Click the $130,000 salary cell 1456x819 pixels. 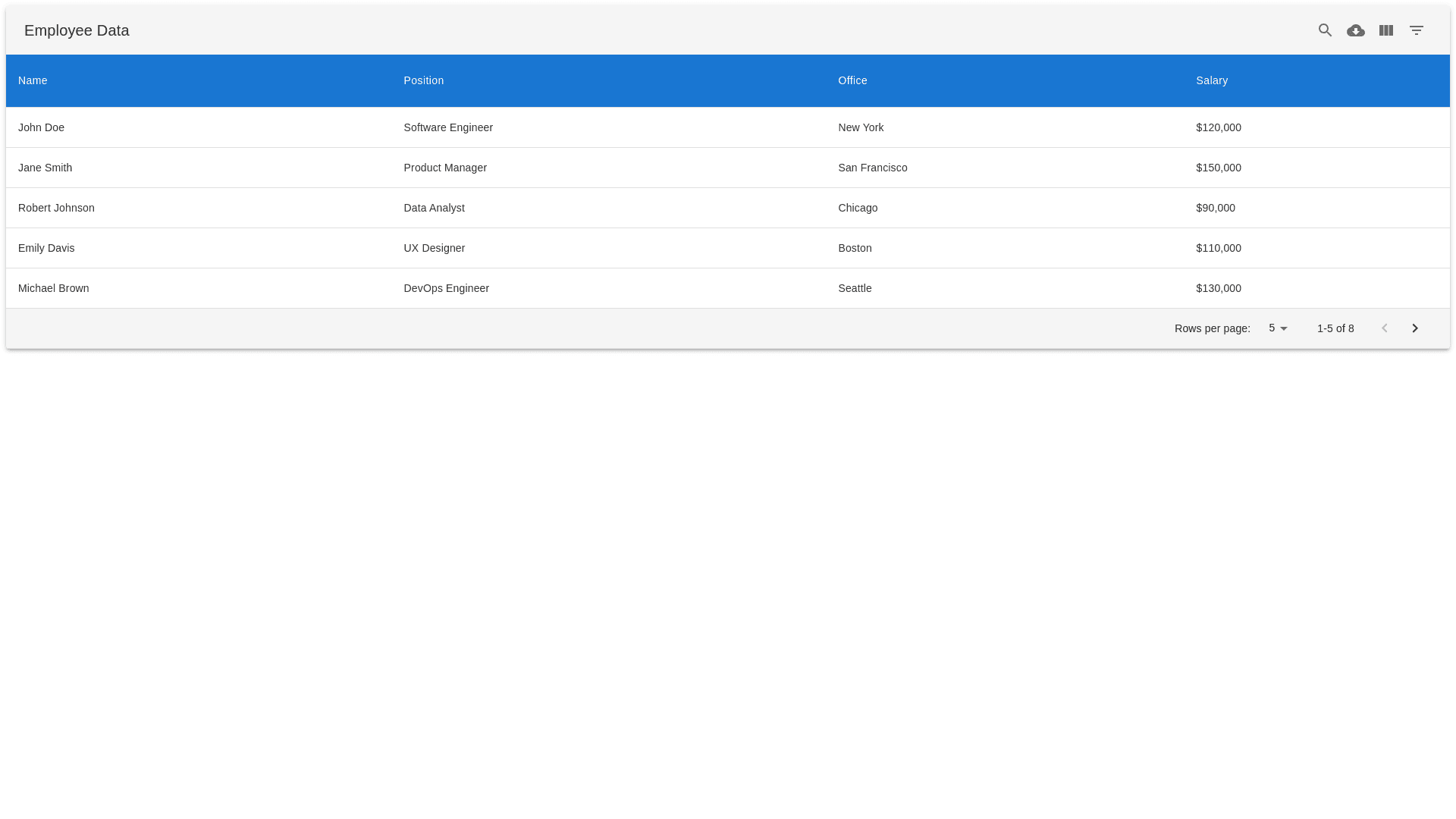tap(1218, 288)
